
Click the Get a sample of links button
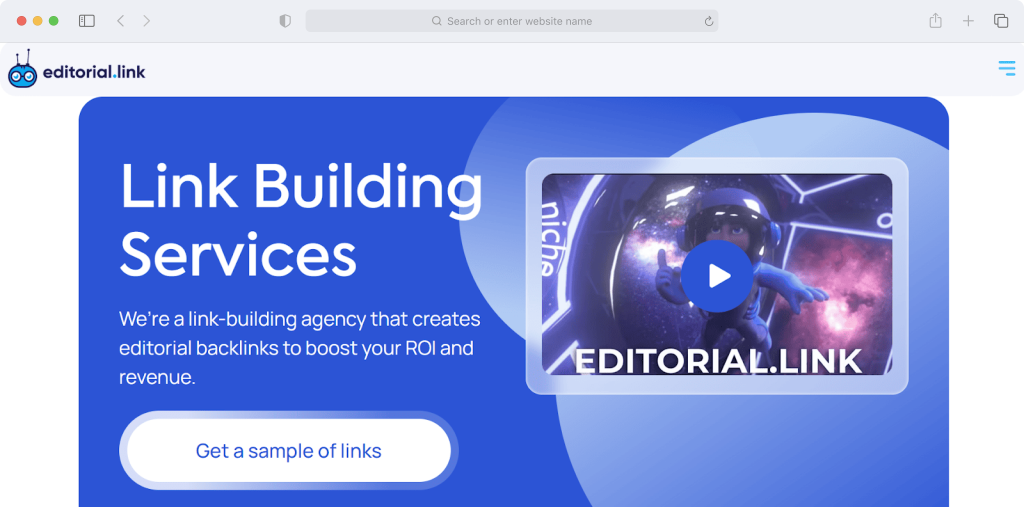point(289,451)
